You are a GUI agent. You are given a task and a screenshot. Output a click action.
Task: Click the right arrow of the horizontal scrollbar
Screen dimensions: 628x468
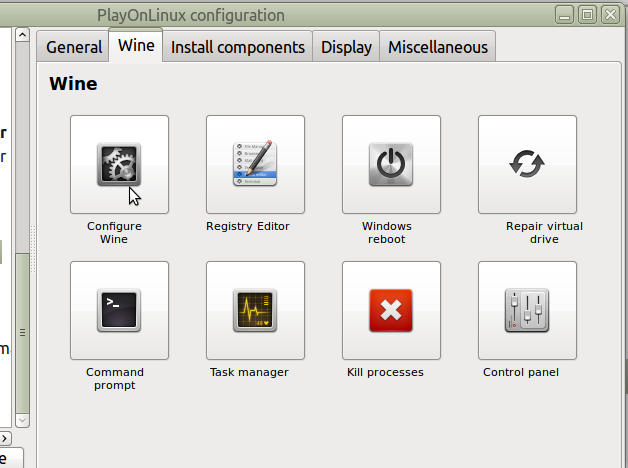5,438
